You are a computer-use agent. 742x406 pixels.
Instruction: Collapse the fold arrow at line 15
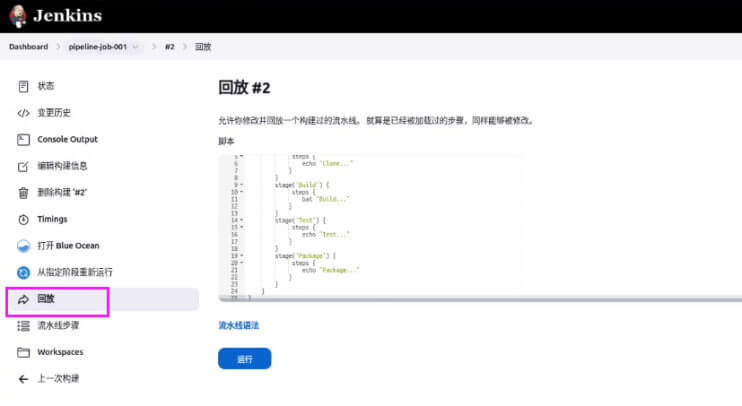tap(242, 228)
